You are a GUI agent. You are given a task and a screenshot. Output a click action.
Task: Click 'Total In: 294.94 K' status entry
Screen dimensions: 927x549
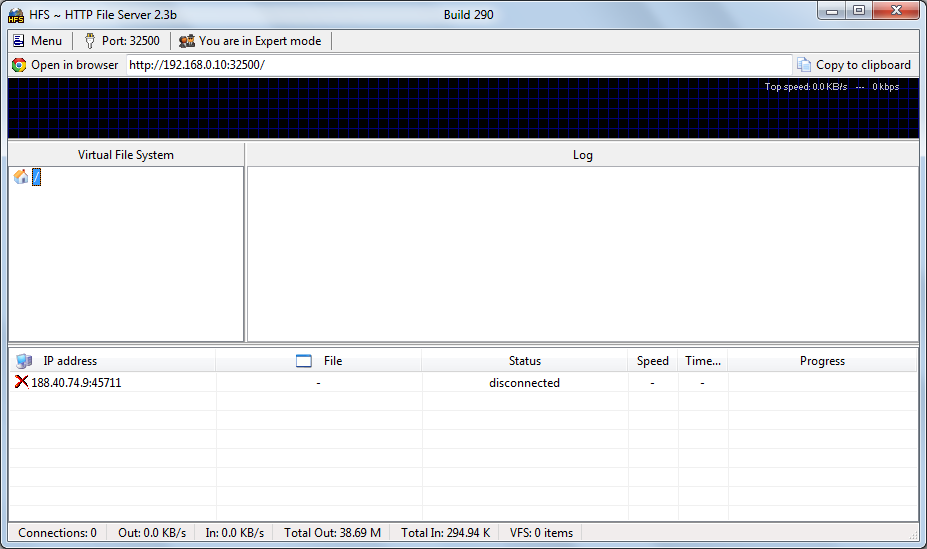coord(446,532)
